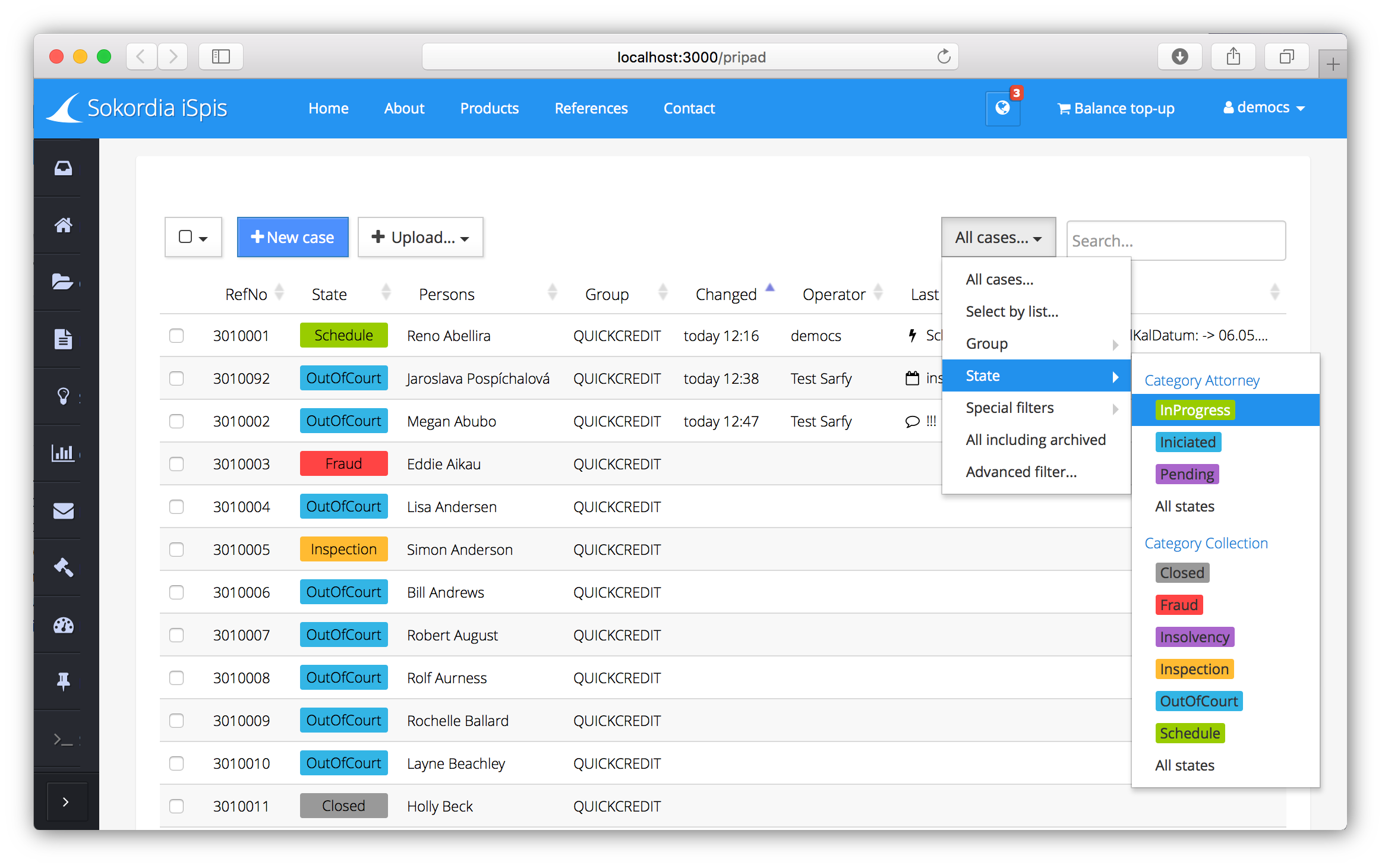This screenshot has height=868, width=1385.
Task: Check the box for case 3010008
Action: 176,678
